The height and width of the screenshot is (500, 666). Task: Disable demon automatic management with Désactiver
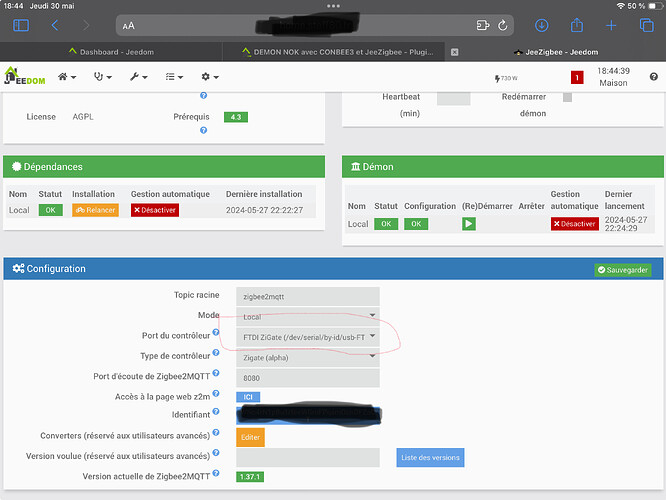(x=575, y=224)
